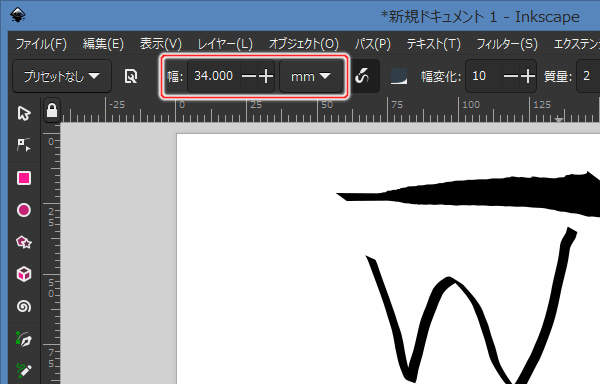Click the 質量 mass value field
The width and height of the screenshot is (600, 384).
(589, 76)
